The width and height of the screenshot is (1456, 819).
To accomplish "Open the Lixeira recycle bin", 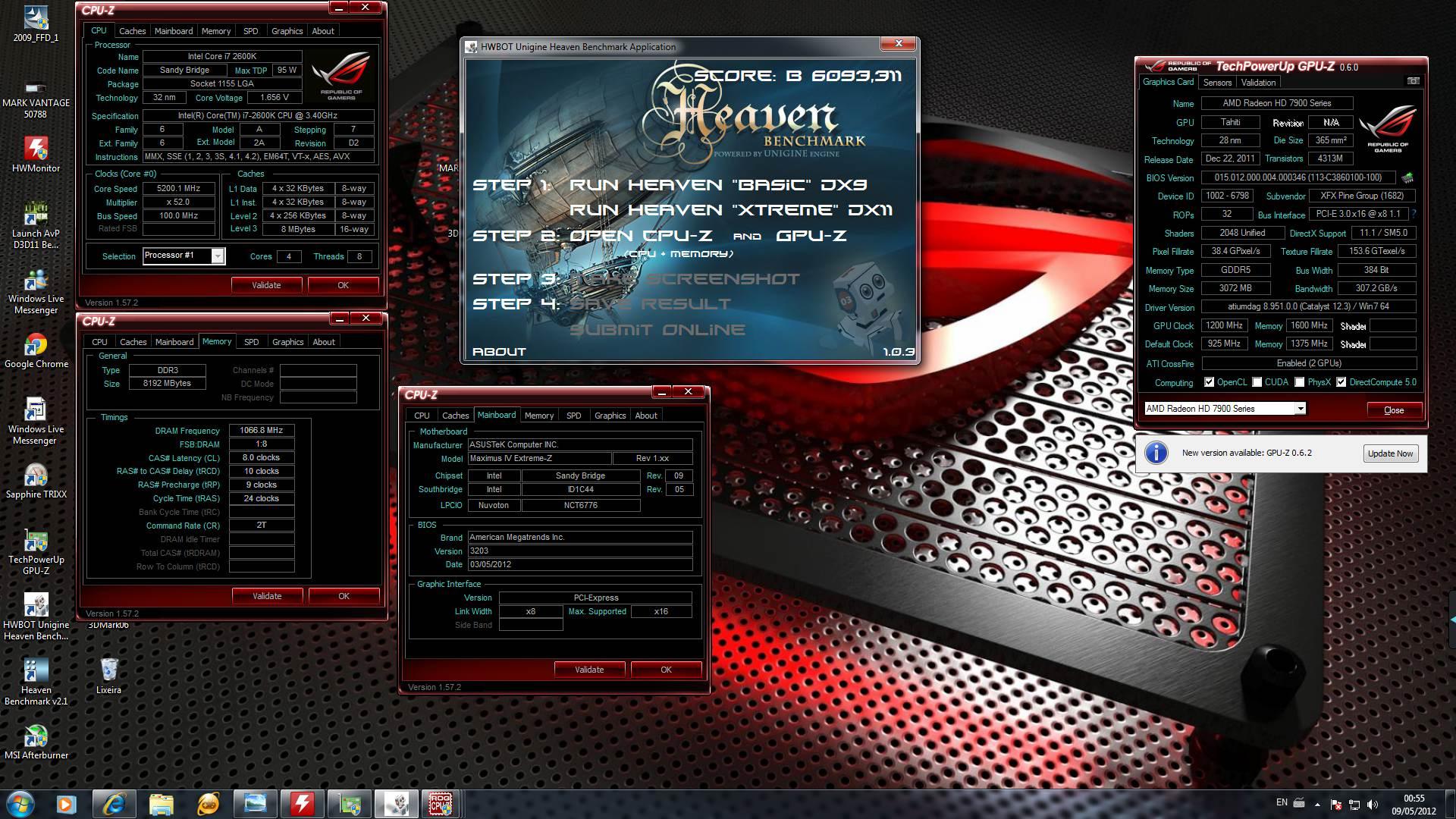I will pyautogui.click(x=108, y=676).
